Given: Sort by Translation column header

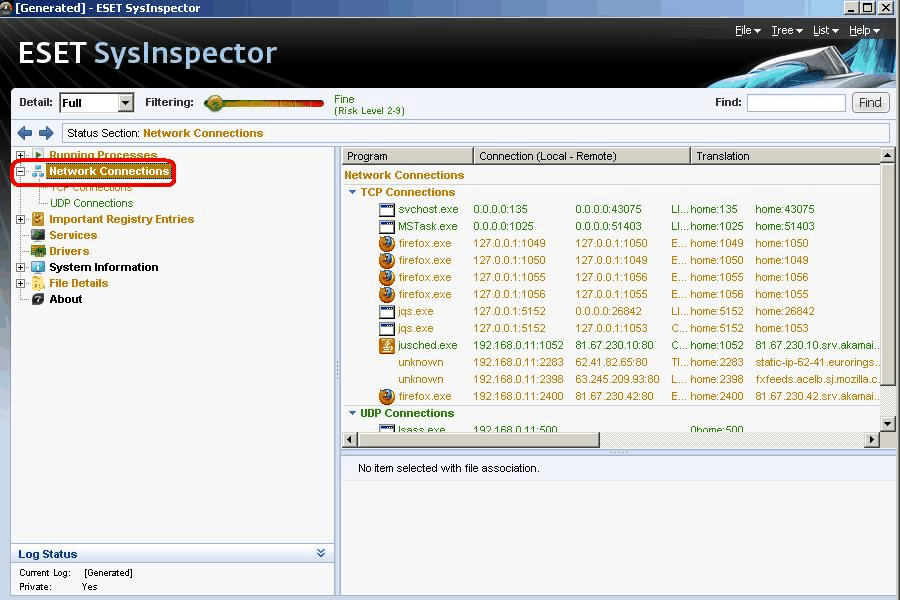Looking at the screenshot, I should (x=785, y=156).
